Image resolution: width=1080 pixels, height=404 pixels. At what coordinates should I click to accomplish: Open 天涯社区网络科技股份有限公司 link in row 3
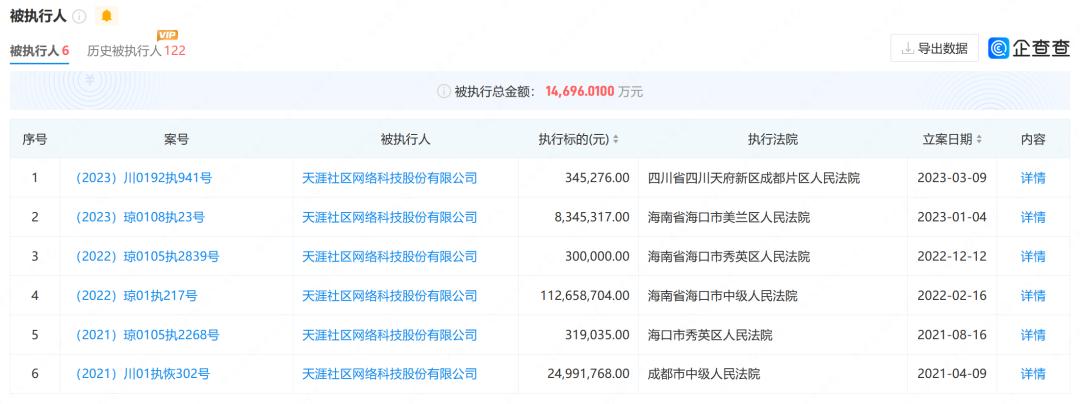(x=390, y=257)
